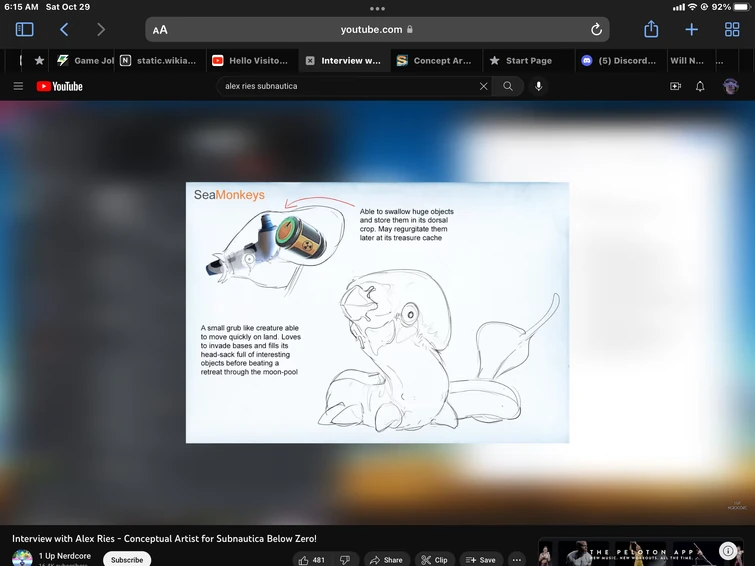This screenshot has height=566, width=755.
Task: Open the account avatar menu
Action: click(x=730, y=86)
